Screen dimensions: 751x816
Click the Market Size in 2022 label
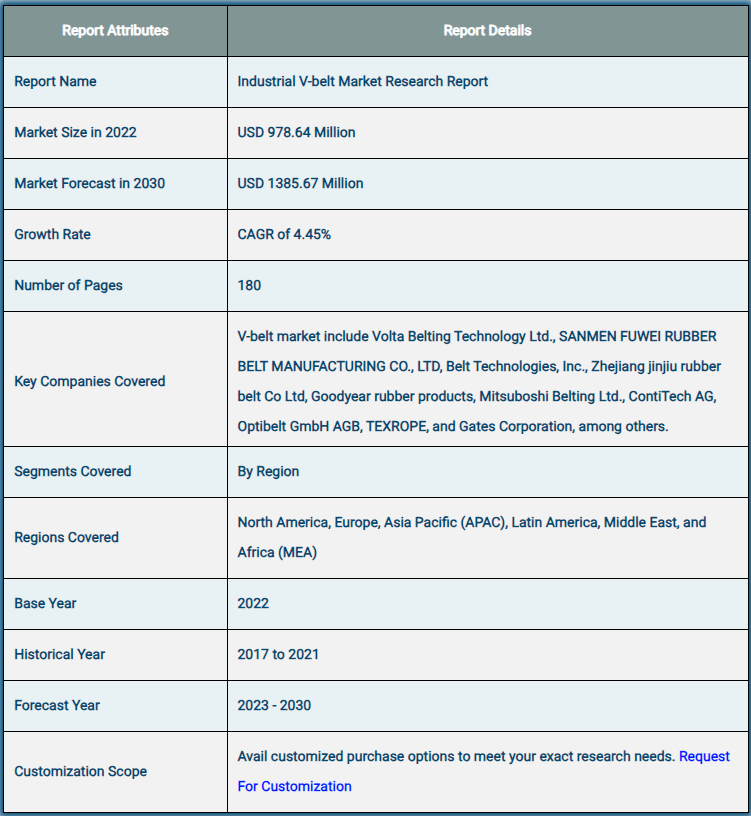[x=75, y=133]
